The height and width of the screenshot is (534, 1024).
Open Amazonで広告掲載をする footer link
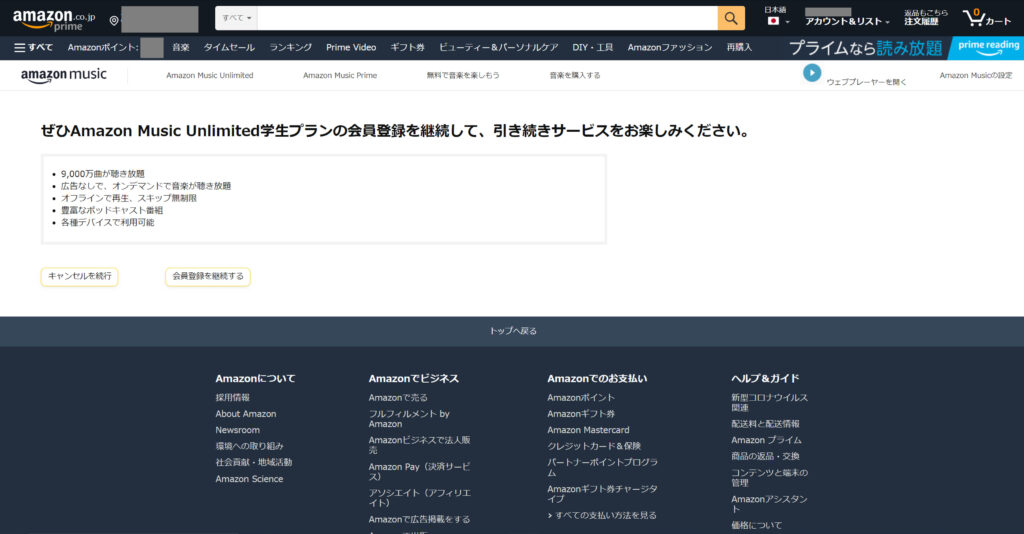pos(419,520)
